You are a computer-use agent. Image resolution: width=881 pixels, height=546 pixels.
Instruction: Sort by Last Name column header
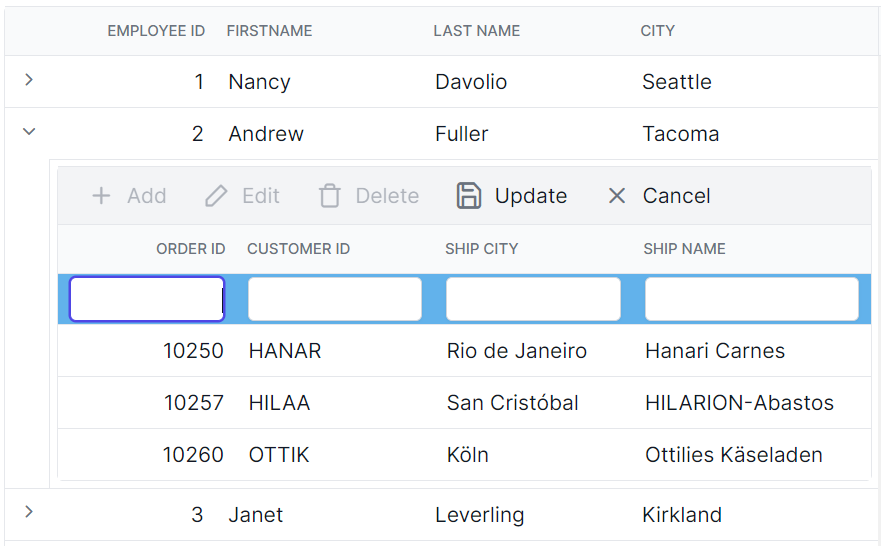476,31
